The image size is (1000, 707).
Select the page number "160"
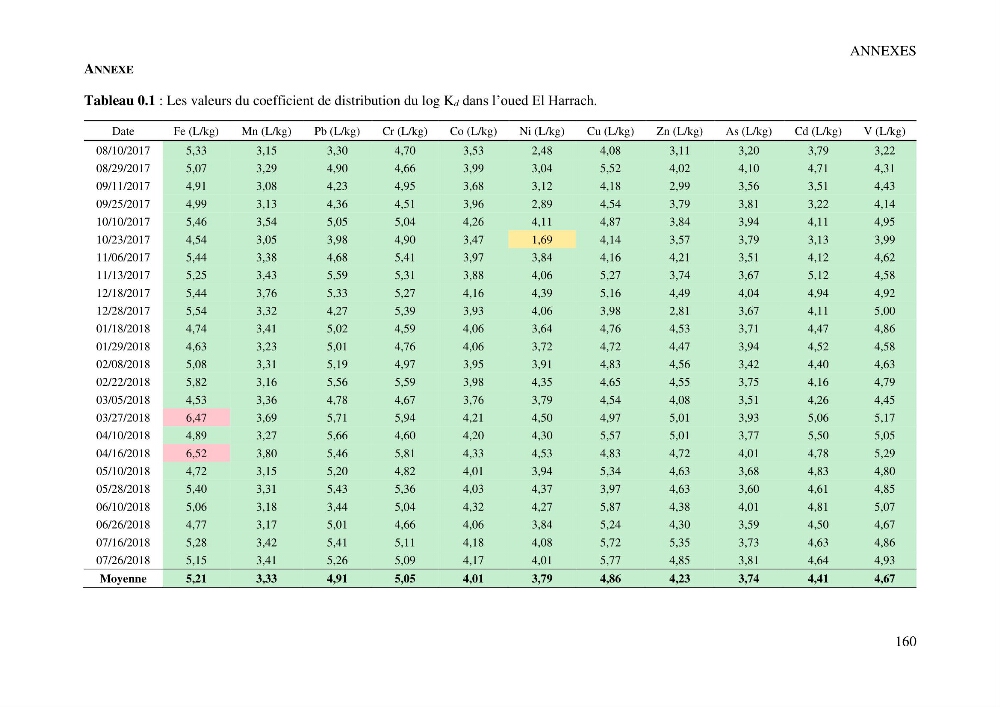906,641
